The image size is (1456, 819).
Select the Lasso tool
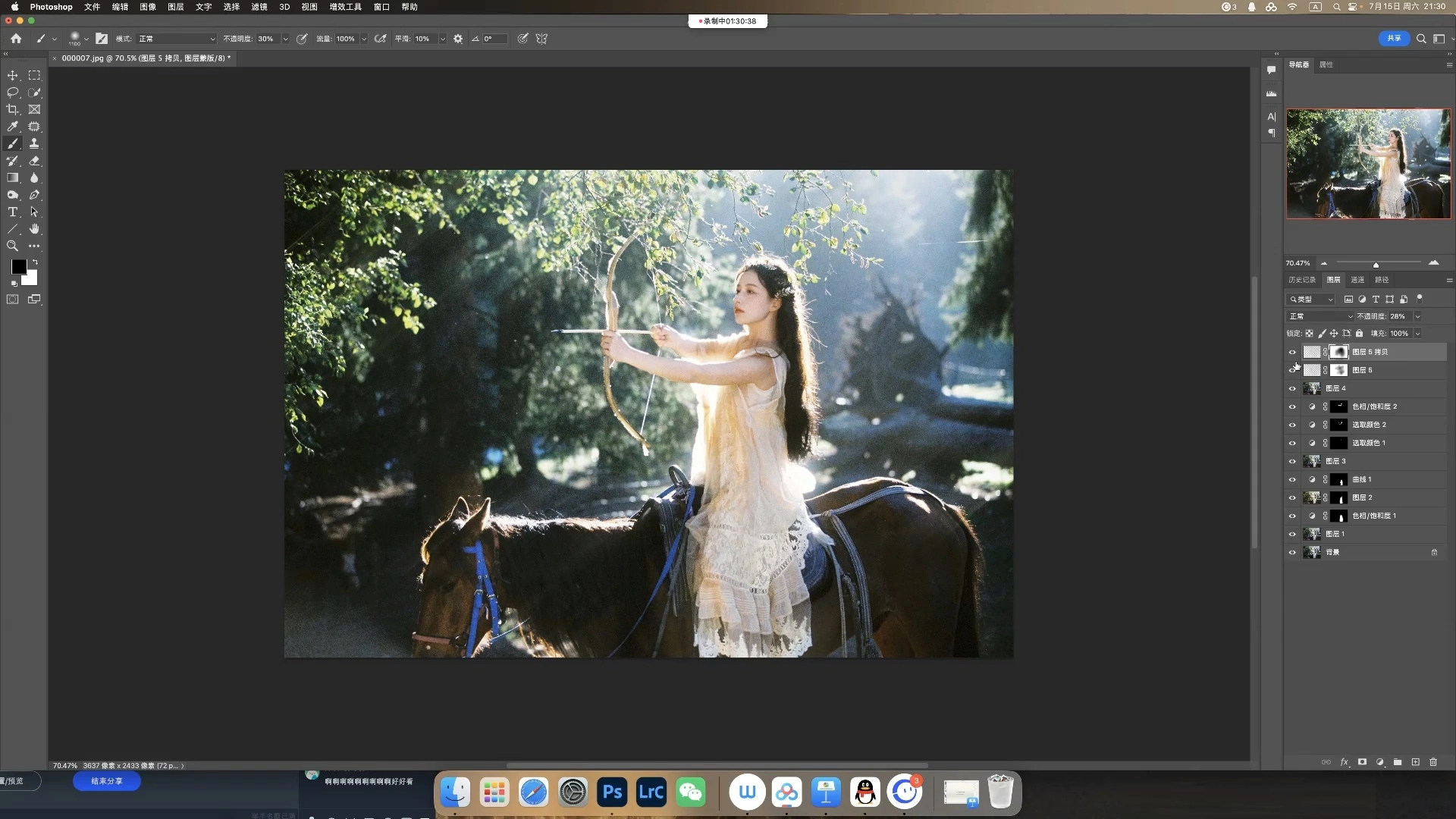click(x=13, y=93)
